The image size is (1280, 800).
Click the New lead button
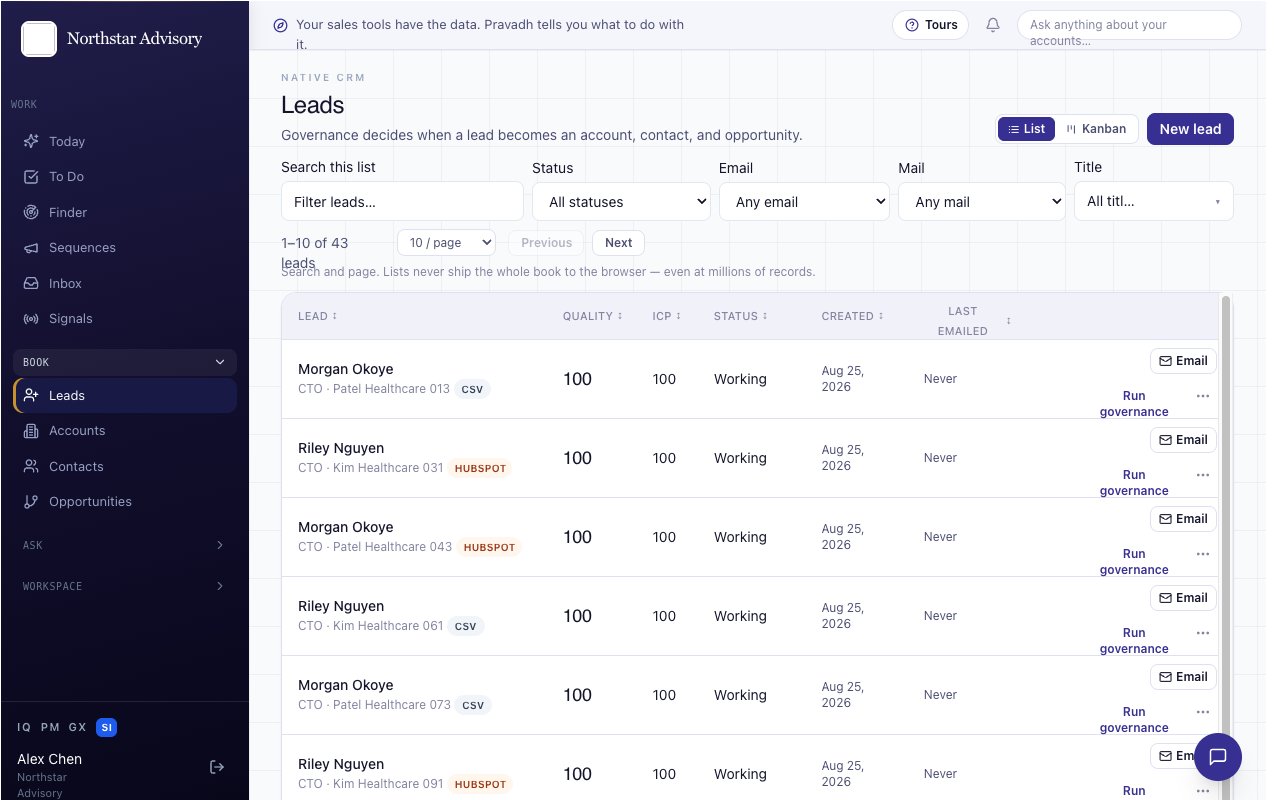coord(1190,129)
